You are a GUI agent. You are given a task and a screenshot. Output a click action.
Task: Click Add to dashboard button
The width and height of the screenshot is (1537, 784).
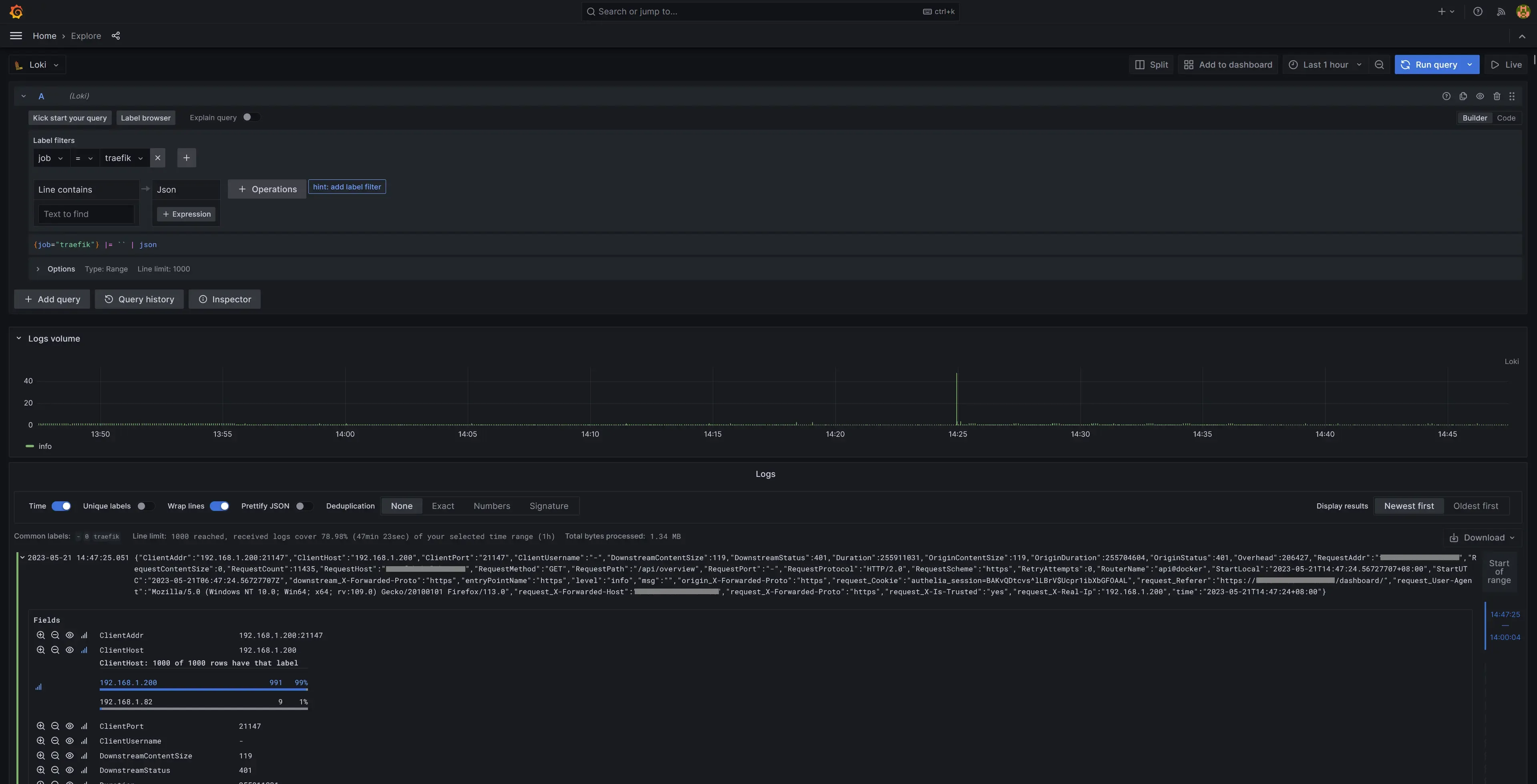coord(1228,64)
